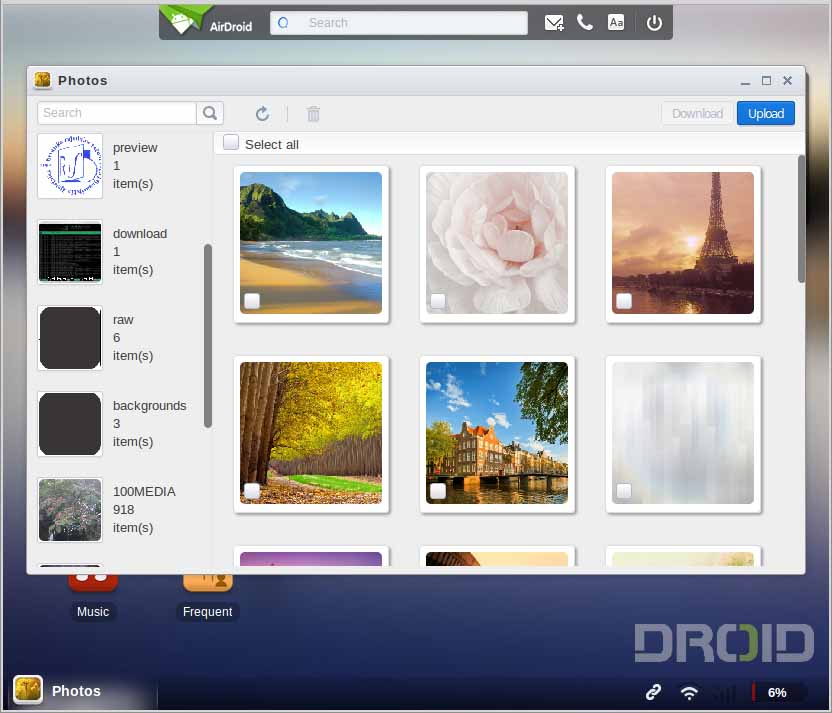Click the magnifier search button in Photos
This screenshot has height=713, width=832.
tap(210, 113)
